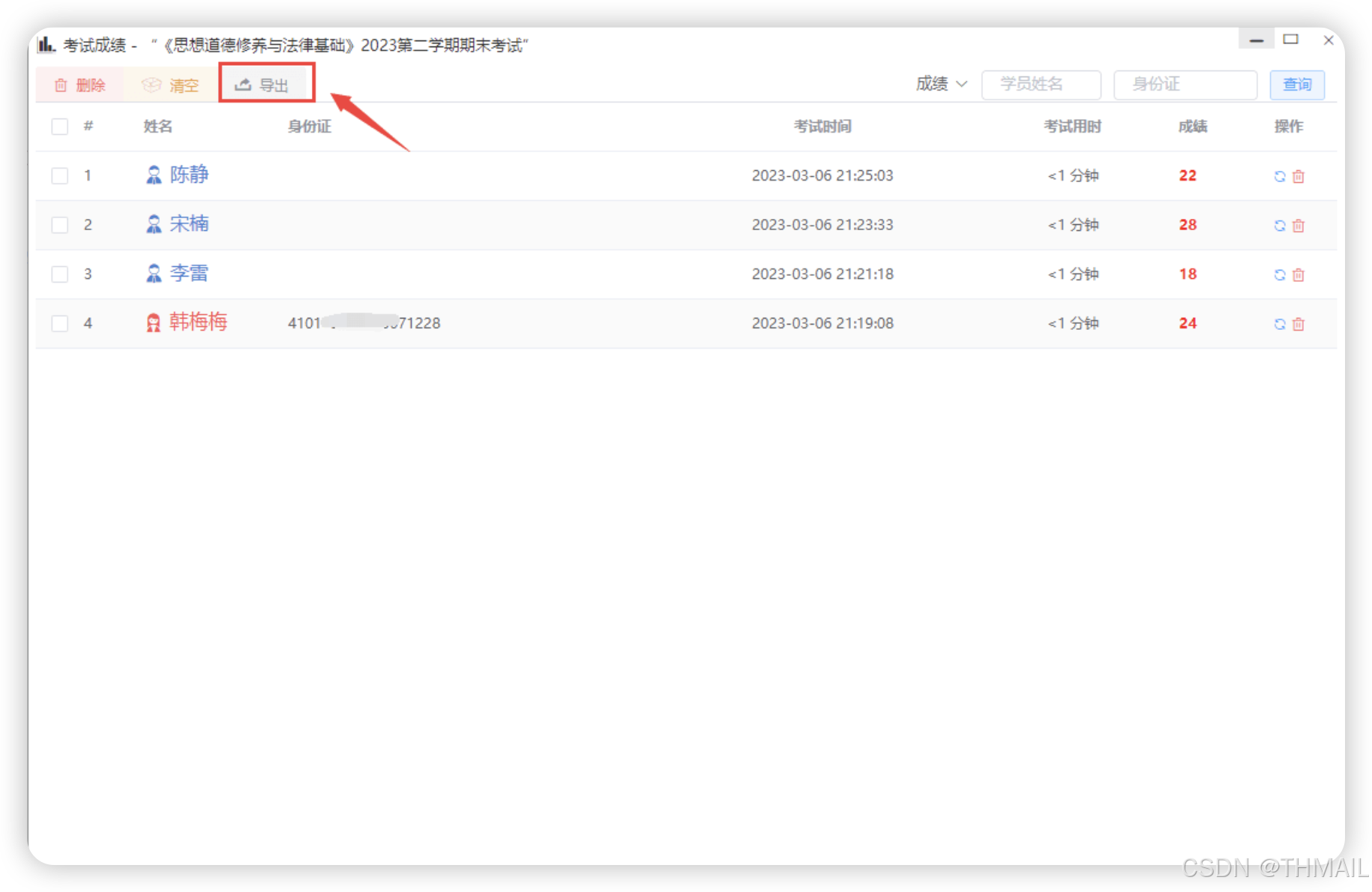Viewport: 1372px width, 892px height.
Task: Check the checkbox for row 李雷
Action: click(x=60, y=274)
